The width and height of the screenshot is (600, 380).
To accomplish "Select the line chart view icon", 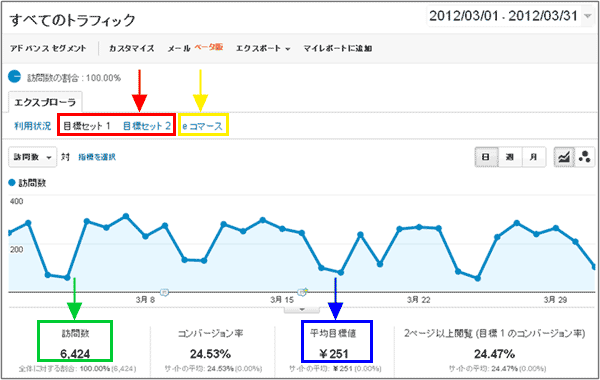I will pyautogui.click(x=564, y=157).
